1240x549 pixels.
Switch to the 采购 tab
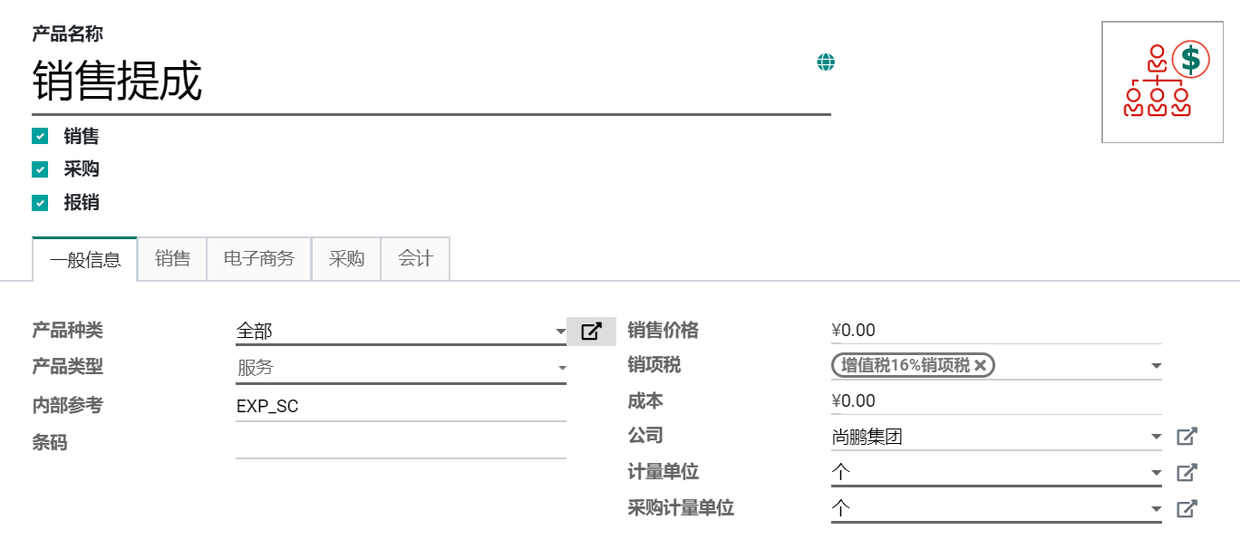point(346,259)
